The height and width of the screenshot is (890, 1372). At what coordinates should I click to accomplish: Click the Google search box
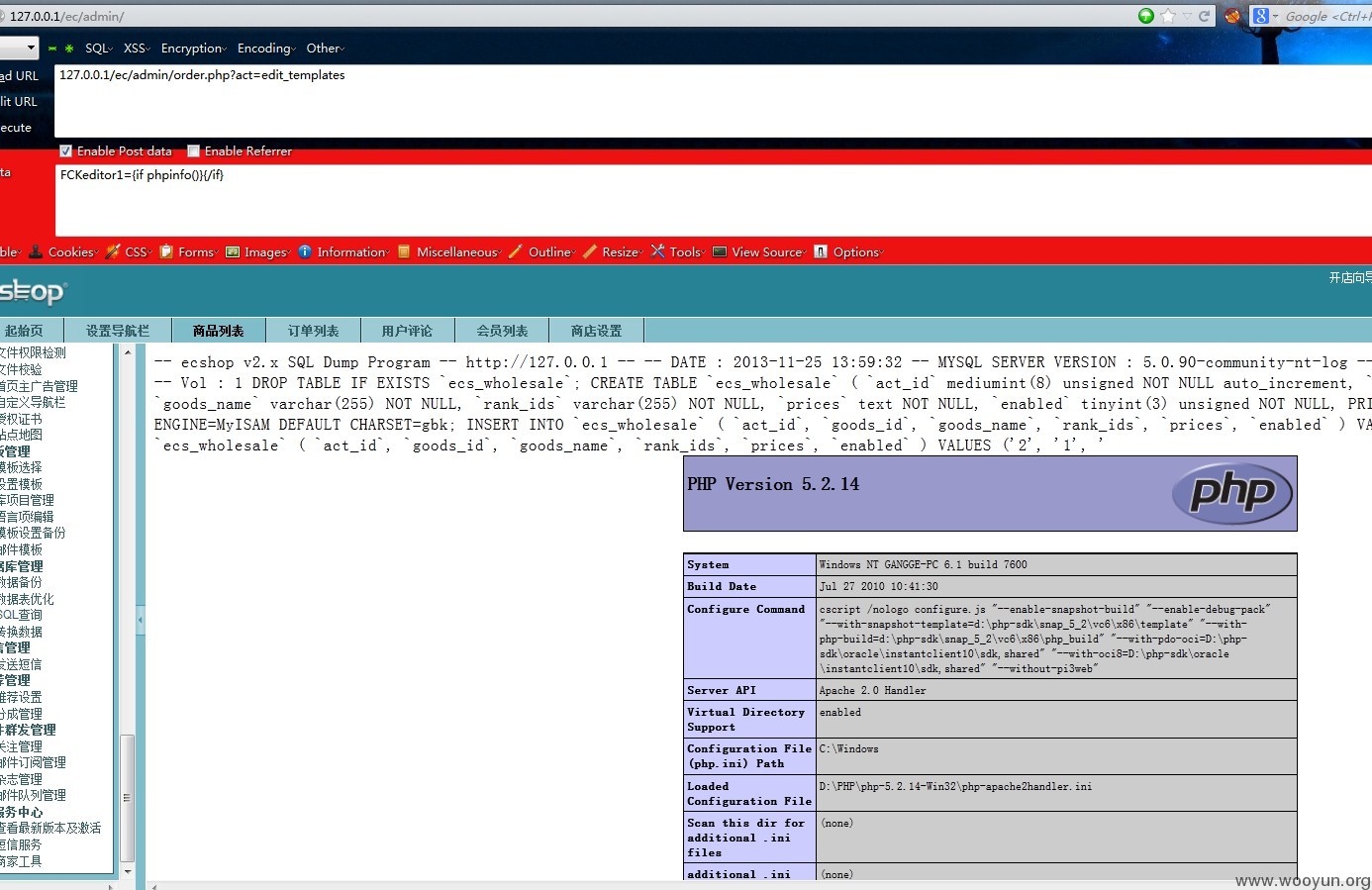click(1328, 16)
